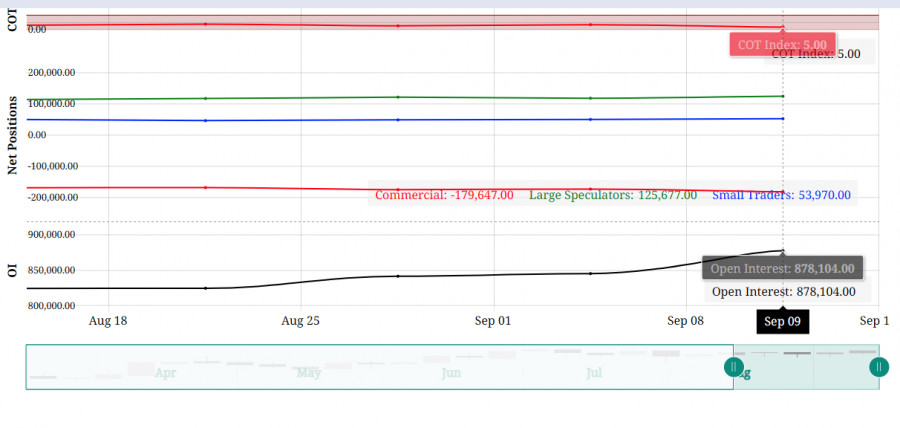Click the -200,000.00 y-axis label
The image size is (900, 428).
pos(52,197)
